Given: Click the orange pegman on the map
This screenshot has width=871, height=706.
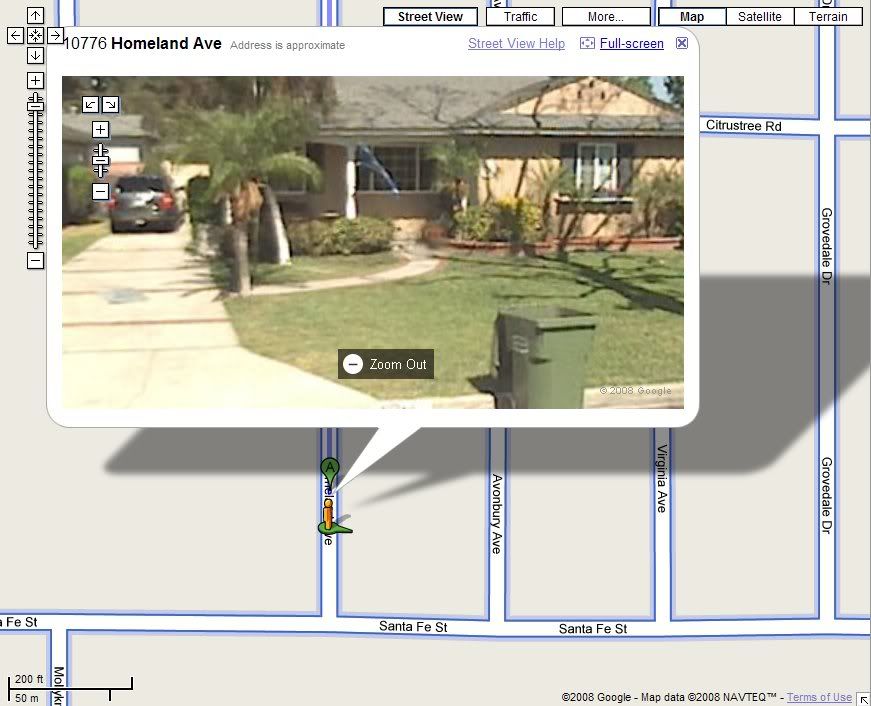Looking at the screenshot, I should click(328, 513).
